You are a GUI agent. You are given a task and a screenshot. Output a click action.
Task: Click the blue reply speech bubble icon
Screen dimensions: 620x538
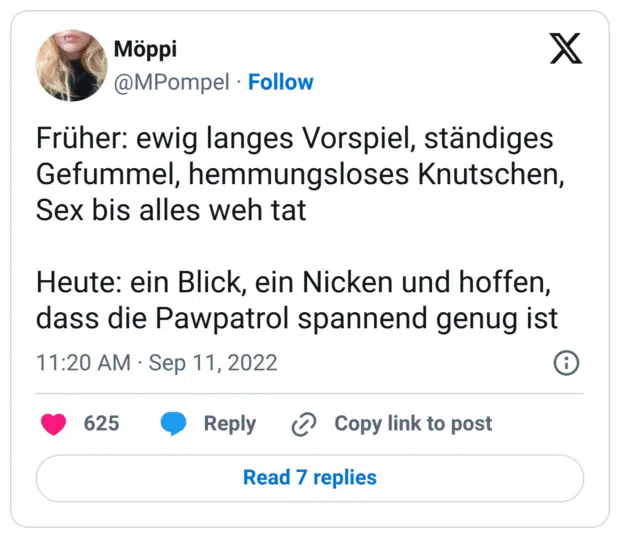point(174,424)
